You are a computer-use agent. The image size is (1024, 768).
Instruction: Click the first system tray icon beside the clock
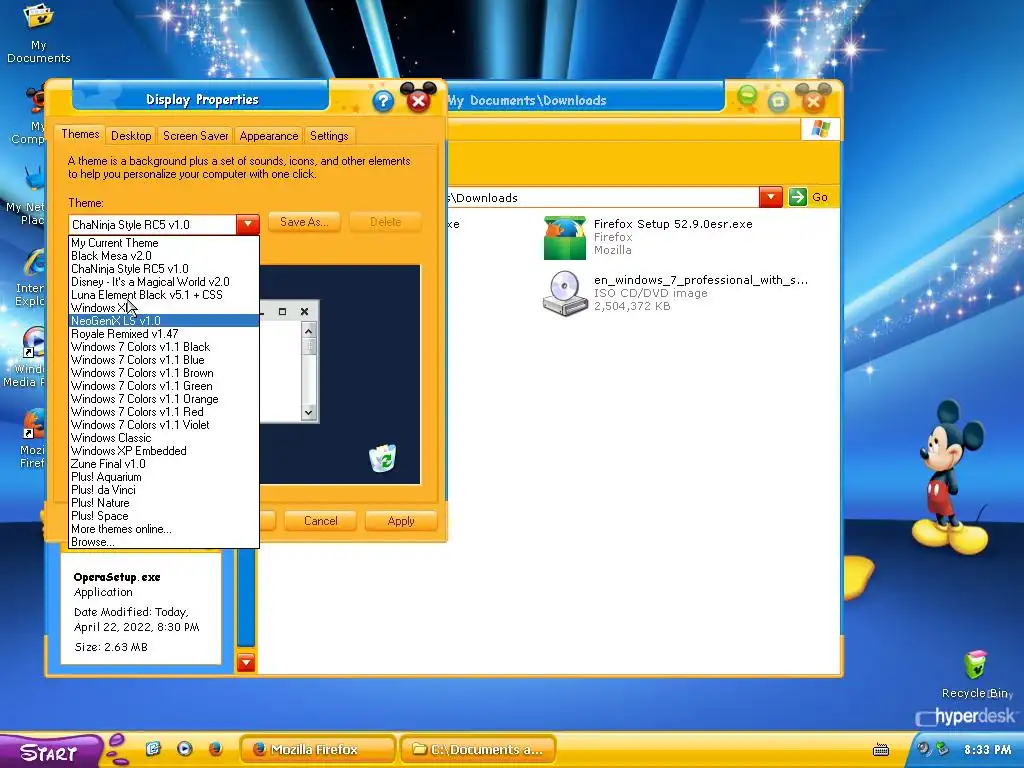pyautogui.click(x=923, y=748)
